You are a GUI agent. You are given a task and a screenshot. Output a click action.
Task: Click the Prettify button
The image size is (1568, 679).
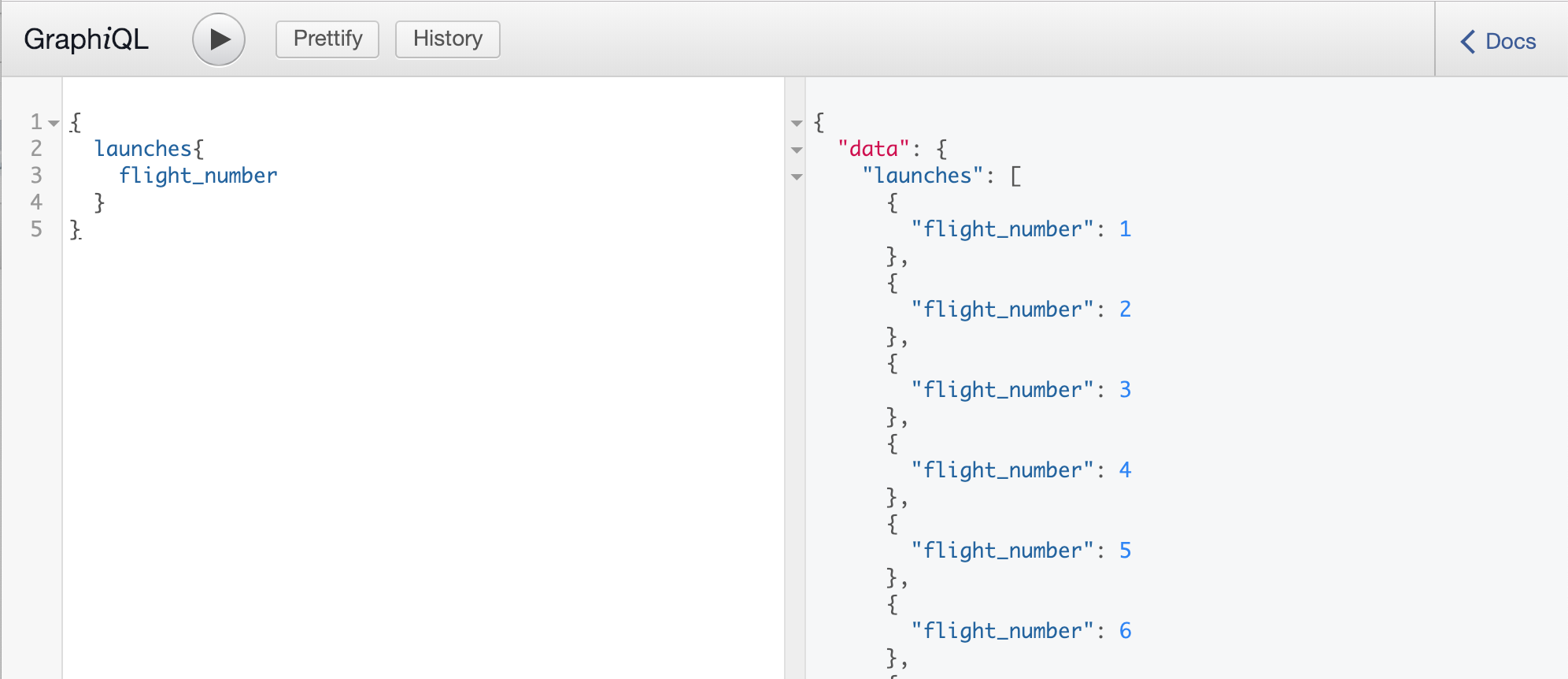pyautogui.click(x=327, y=39)
